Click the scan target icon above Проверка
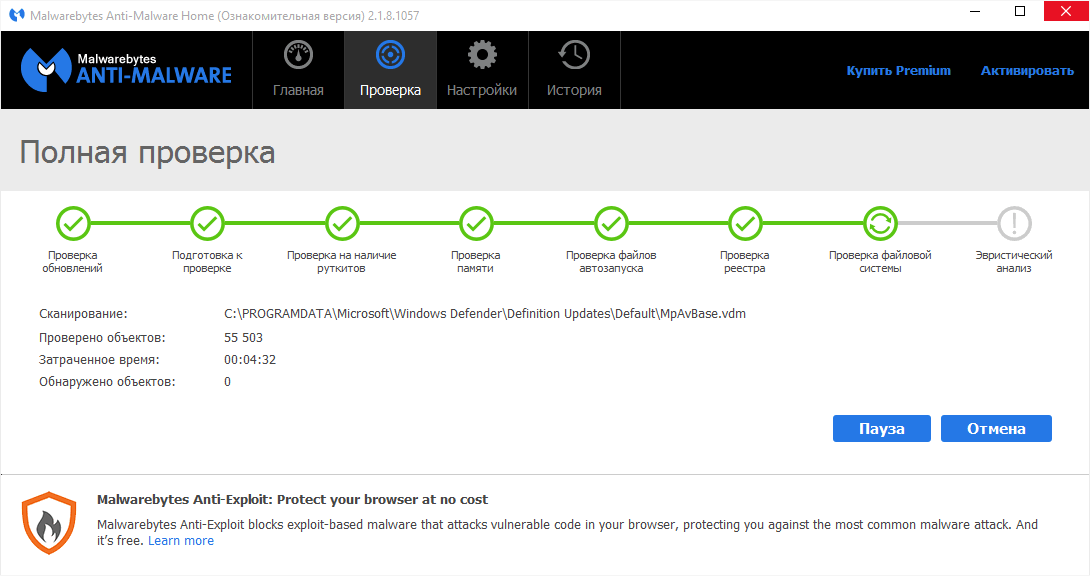Screen dimensions: 1090x576 [390, 55]
